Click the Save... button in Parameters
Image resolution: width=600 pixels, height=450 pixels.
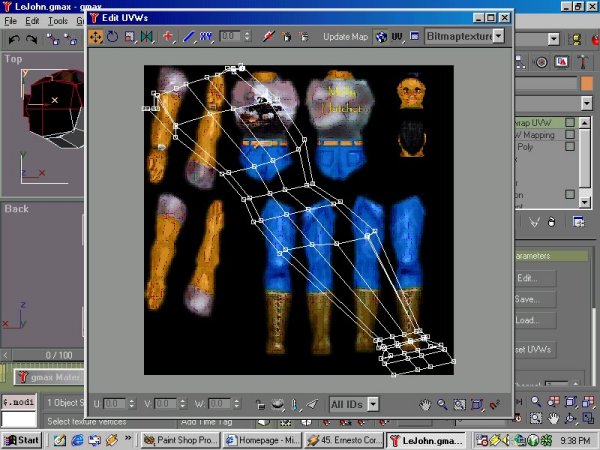pos(535,299)
